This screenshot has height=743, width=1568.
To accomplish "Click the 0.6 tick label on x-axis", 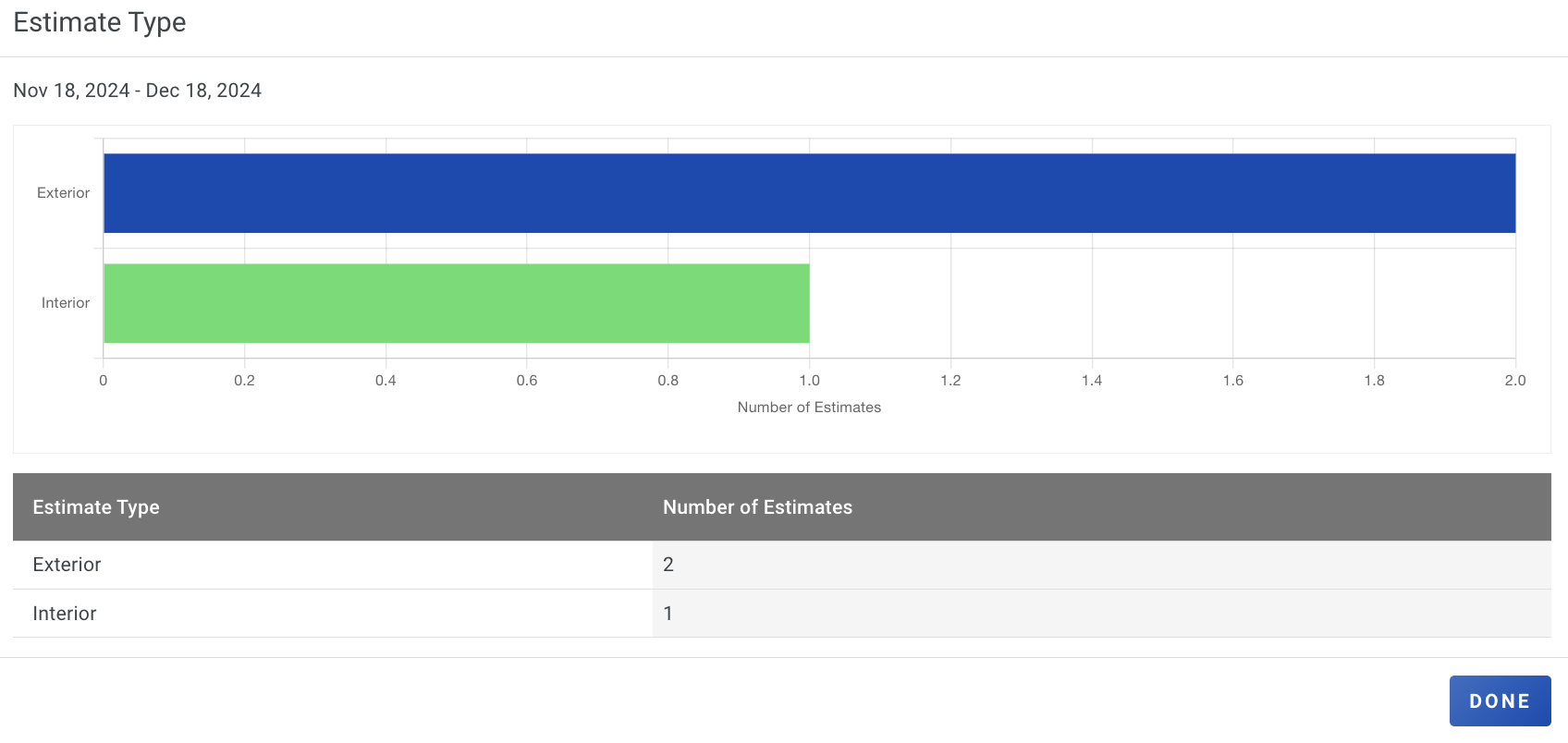I will click(527, 381).
